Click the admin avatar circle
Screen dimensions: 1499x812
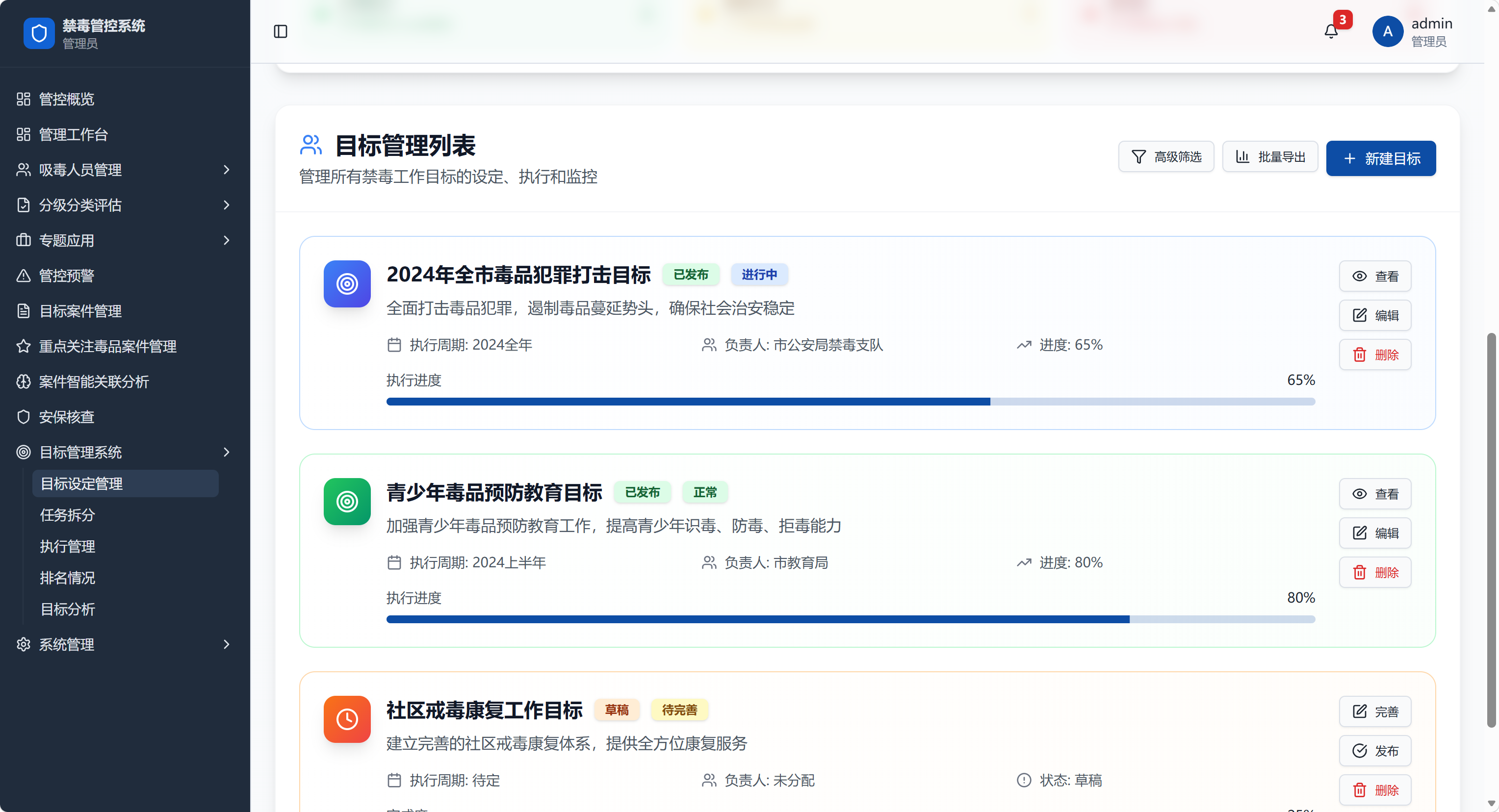1388,31
